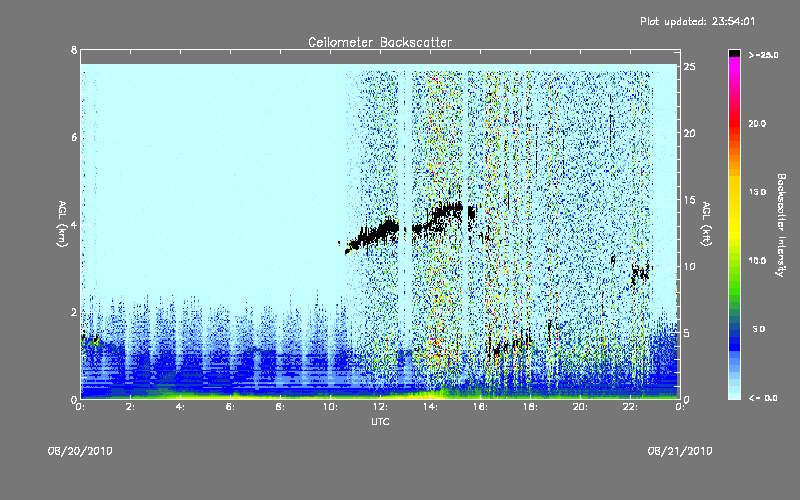Image resolution: width=800 pixels, height=500 pixels.
Task: Click the '6:' UTC hour tick
Action: (x=231, y=407)
